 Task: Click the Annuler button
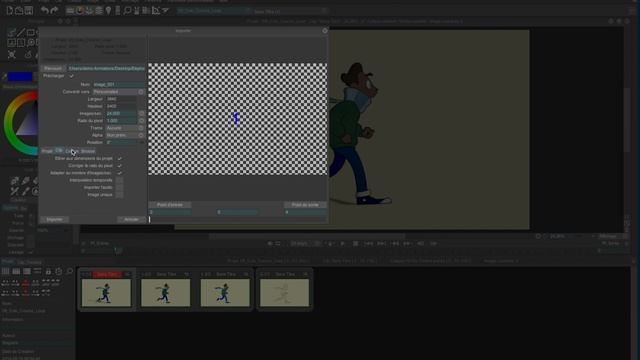click(x=131, y=220)
